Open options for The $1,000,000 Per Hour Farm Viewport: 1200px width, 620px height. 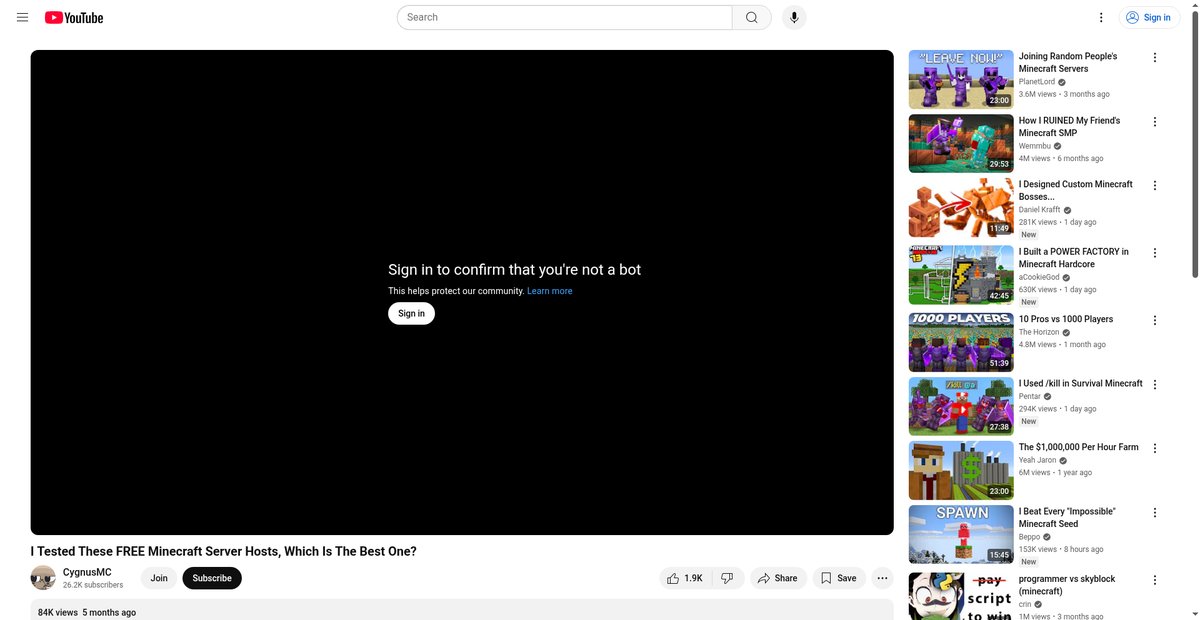(1155, 448)
